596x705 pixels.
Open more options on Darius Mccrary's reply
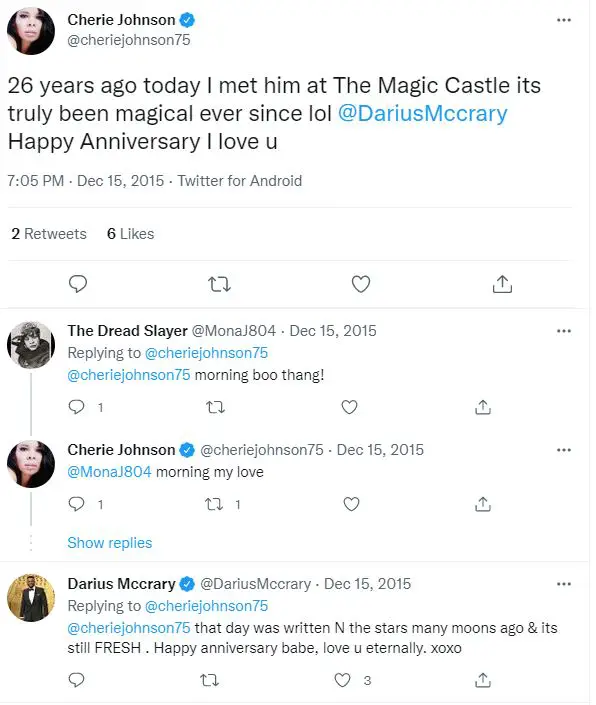[x=564, y=584]
